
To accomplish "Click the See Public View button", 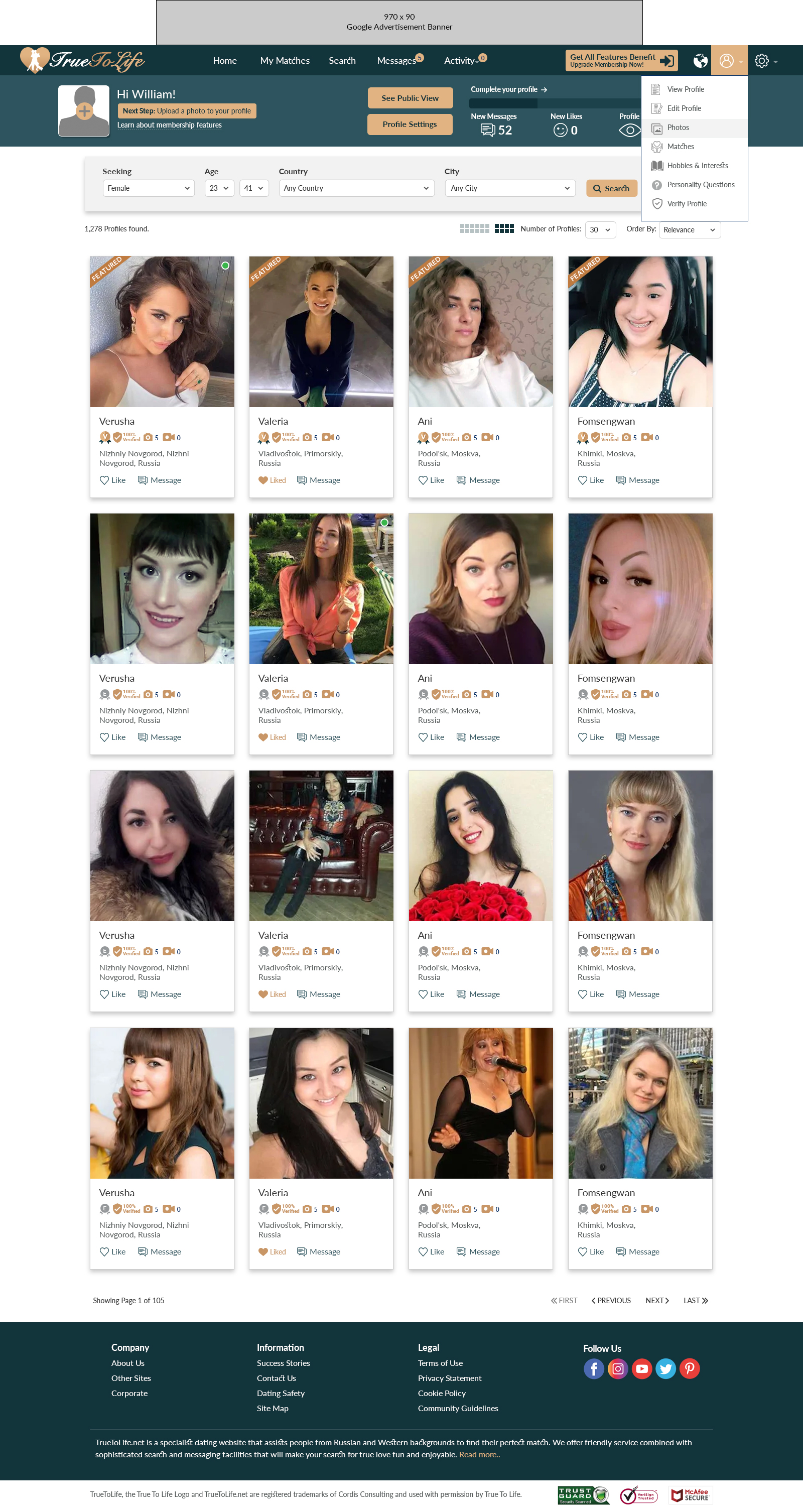I will 410,98.
